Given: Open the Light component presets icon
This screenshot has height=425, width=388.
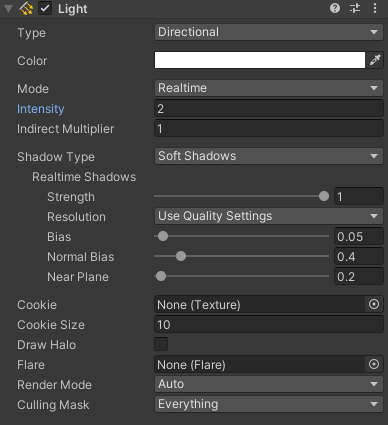Looking at the screenshot, I should (x=355, y=8).
